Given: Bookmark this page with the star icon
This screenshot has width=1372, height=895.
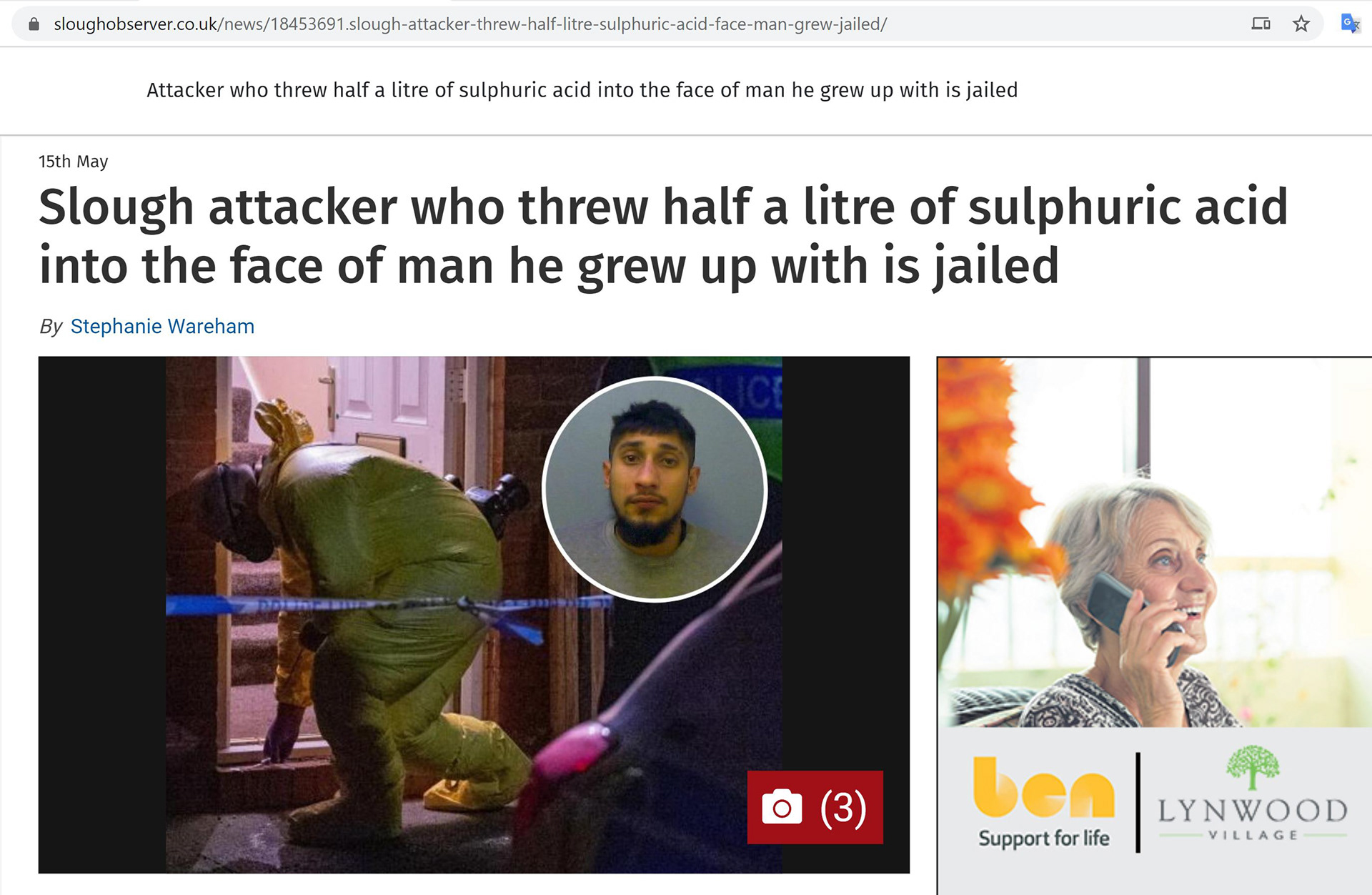Looking at the screenshot, I should pos(1301,24).
